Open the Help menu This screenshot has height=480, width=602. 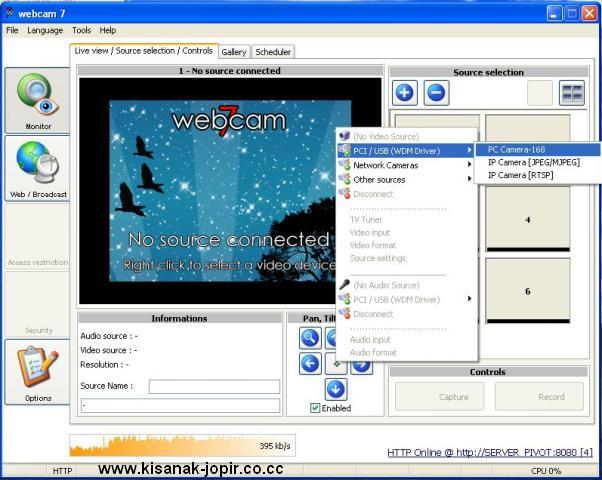pyautogui.click(x=108, y=30)
